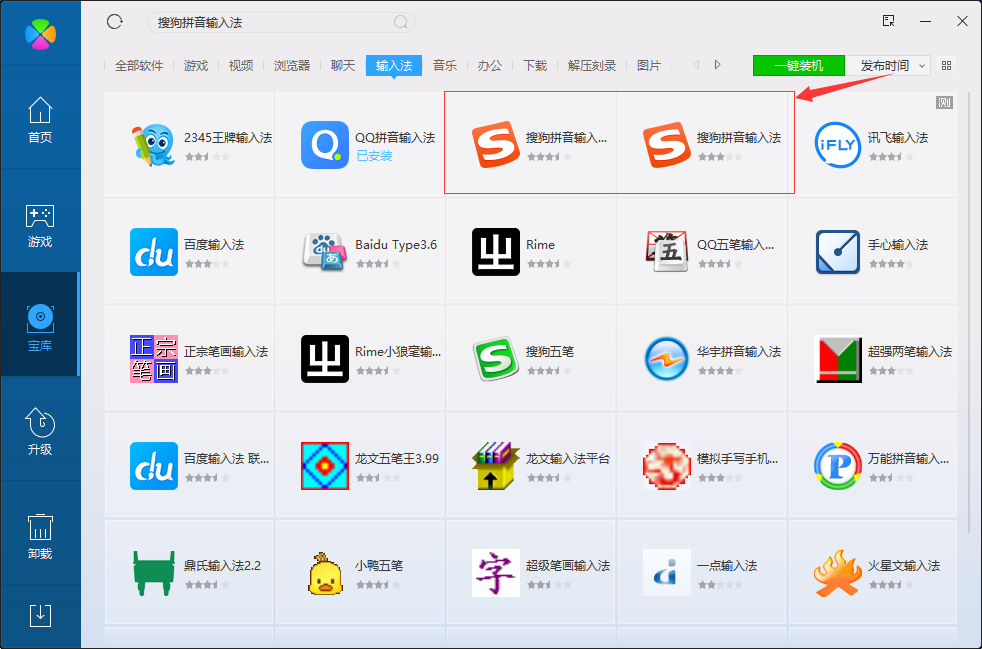Open the truncated 搜狗拼音输入... item

tap(530, 145)
